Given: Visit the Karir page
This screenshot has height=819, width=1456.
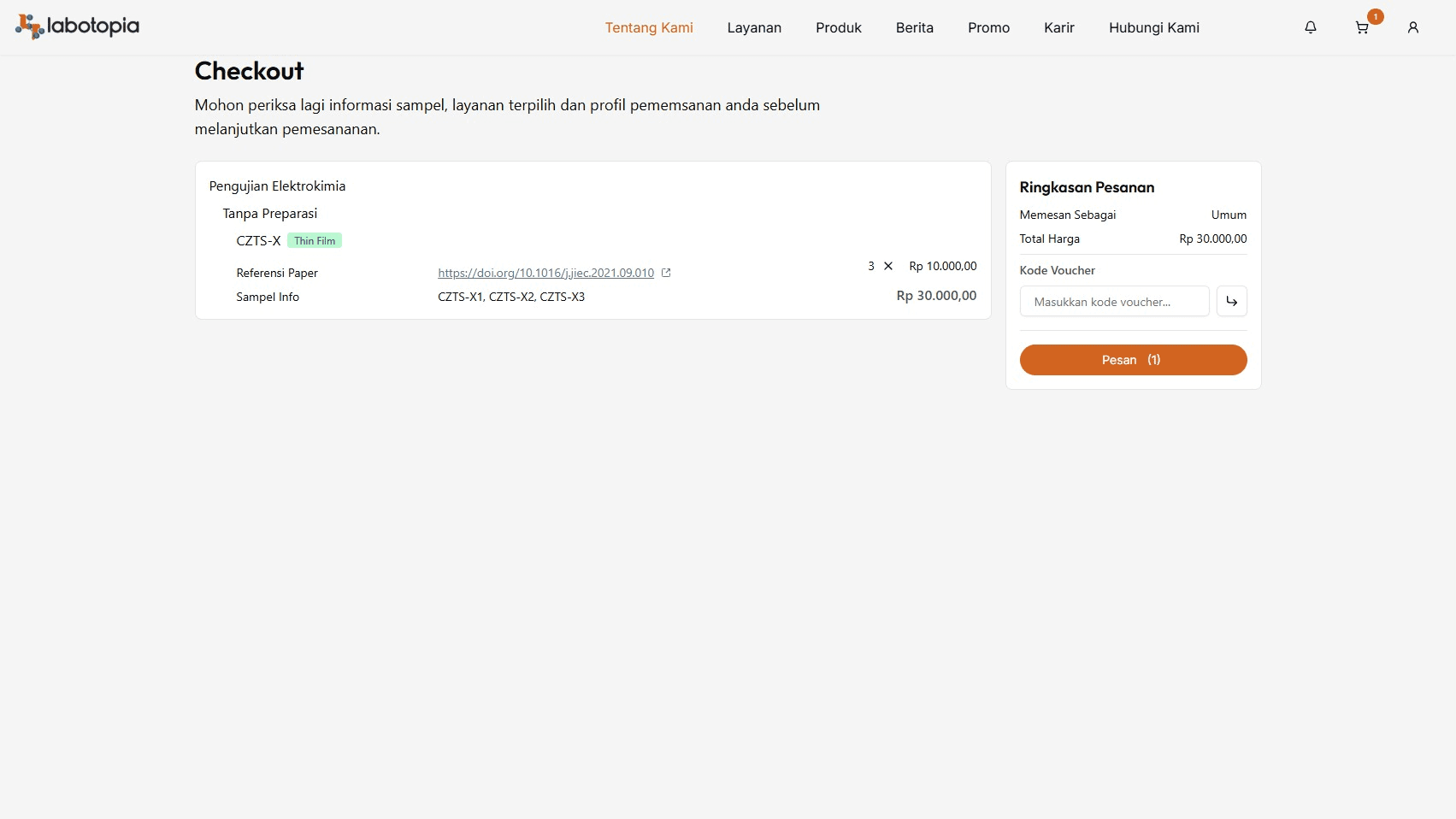Looking at the screenshot, I should click(x=1058, y=27).
